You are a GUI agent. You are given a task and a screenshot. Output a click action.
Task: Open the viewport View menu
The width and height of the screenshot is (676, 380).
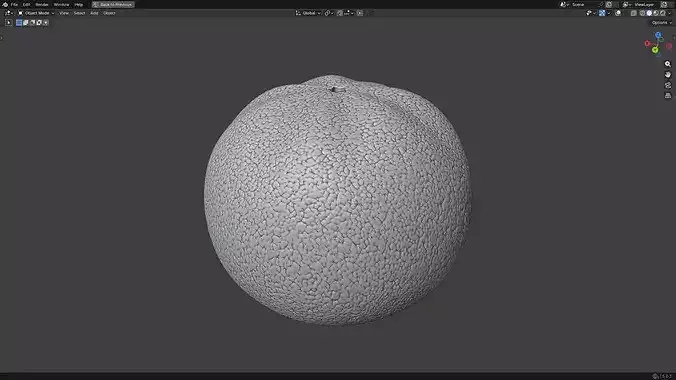tap(64, 13)
